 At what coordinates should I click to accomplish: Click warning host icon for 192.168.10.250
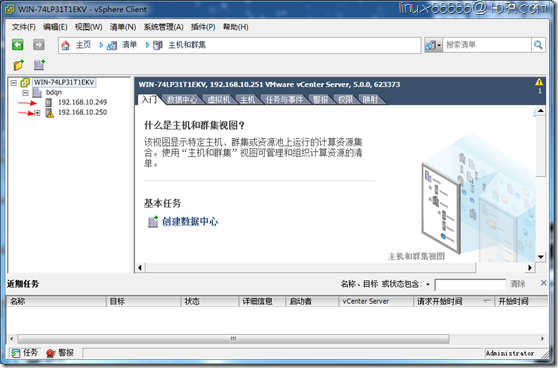(49, 113)
